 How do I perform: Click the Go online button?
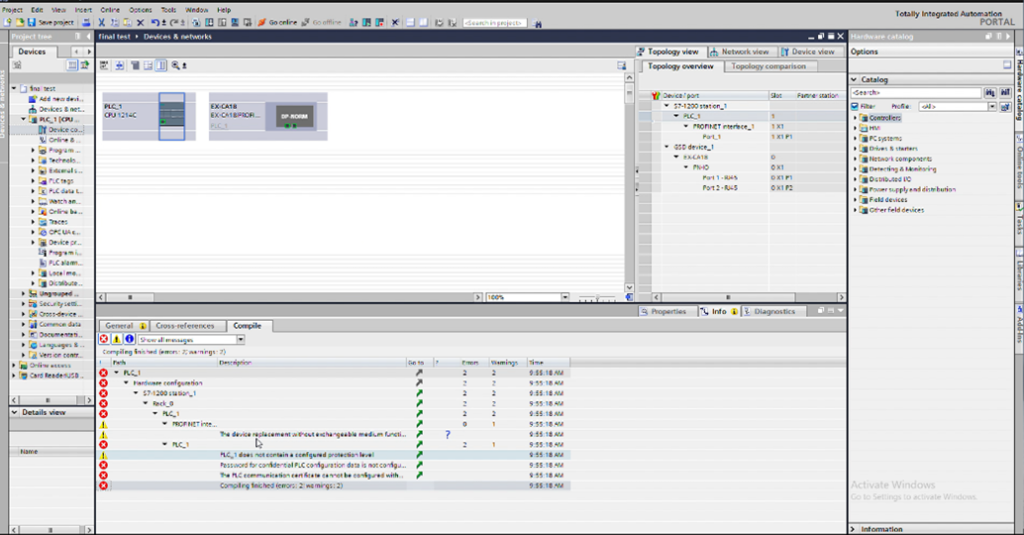point(277,23)
